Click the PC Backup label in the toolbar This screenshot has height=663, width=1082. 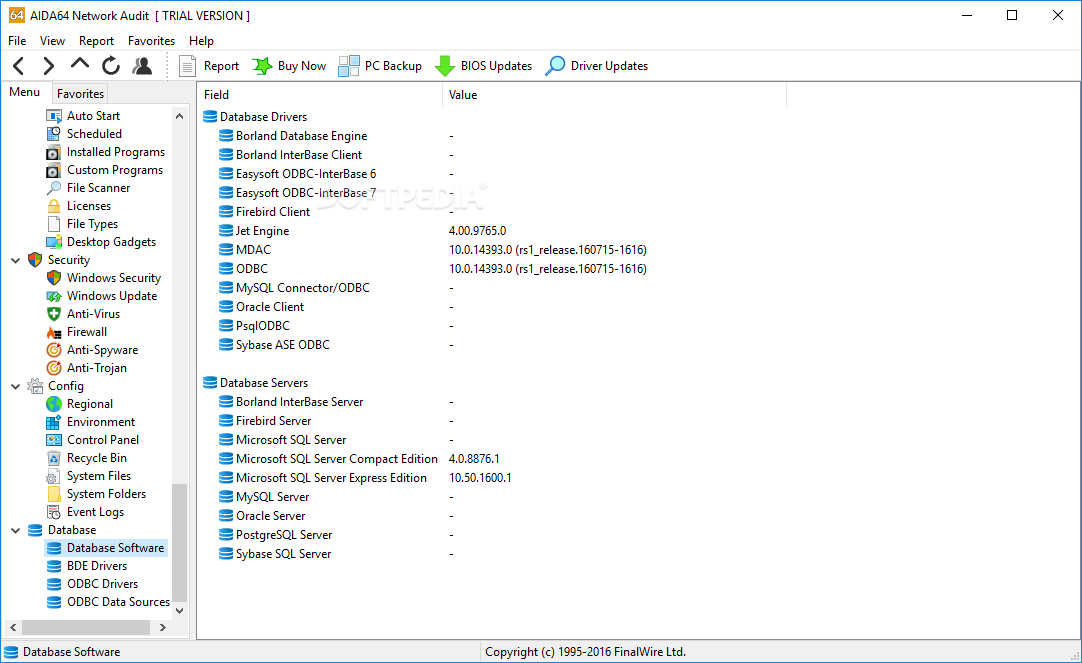point(393,66)
